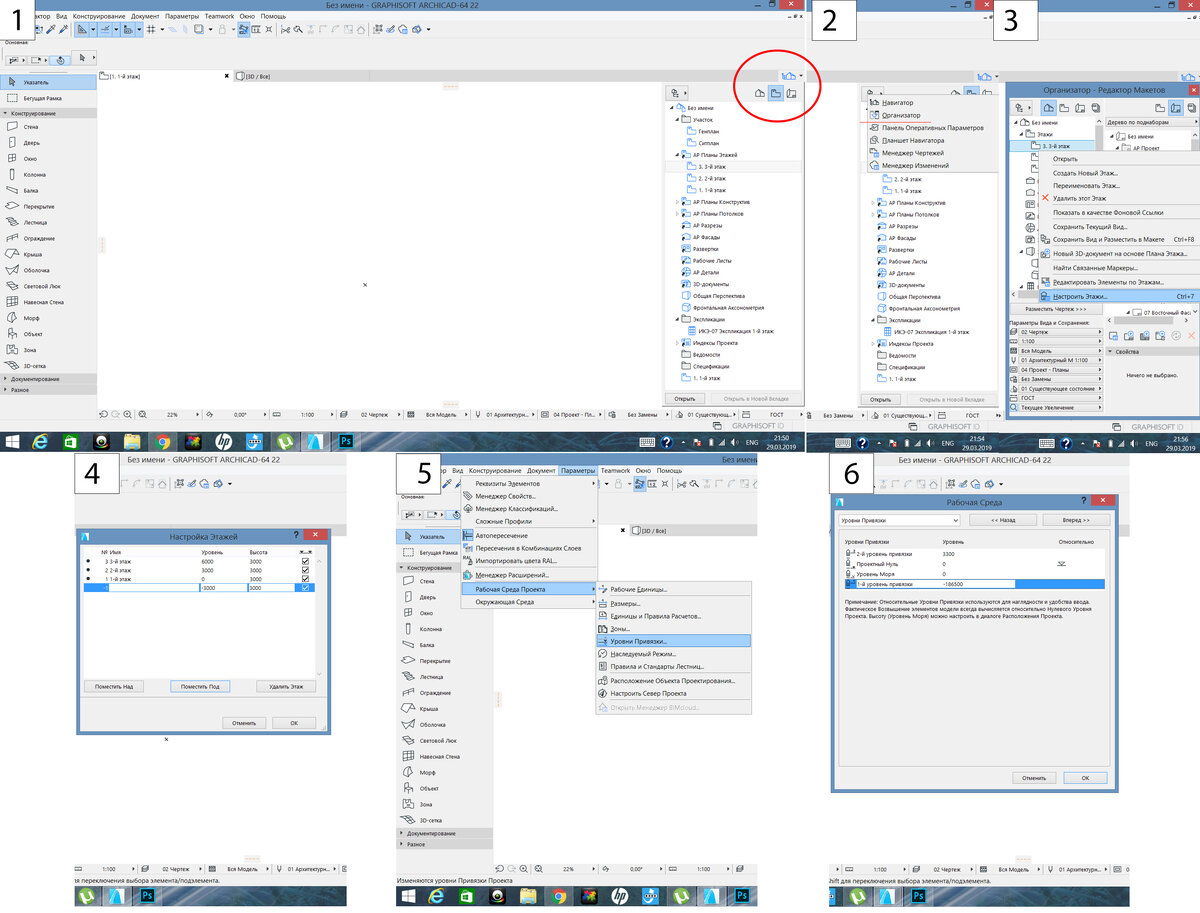Choose Уровни Привязки... in the submenu
Screen dimensions: 1200x913
(673, 641)
